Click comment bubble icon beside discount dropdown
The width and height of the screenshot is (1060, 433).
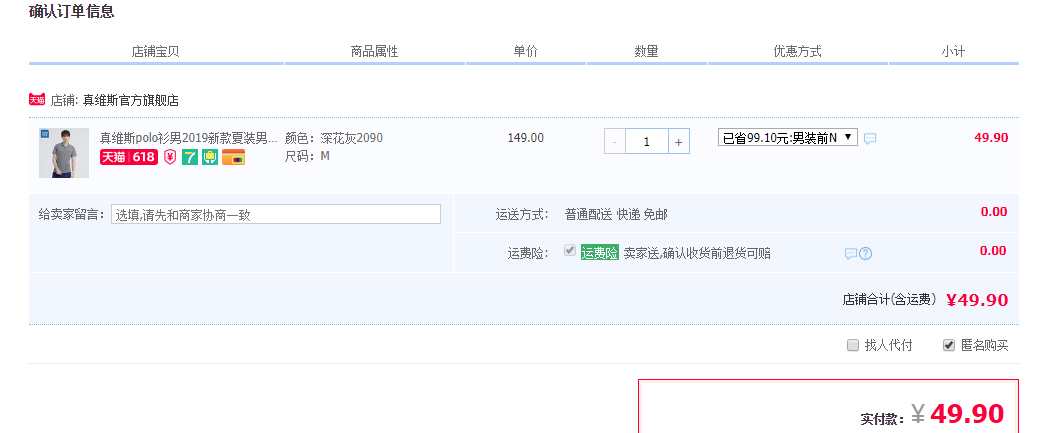point(870,138)
